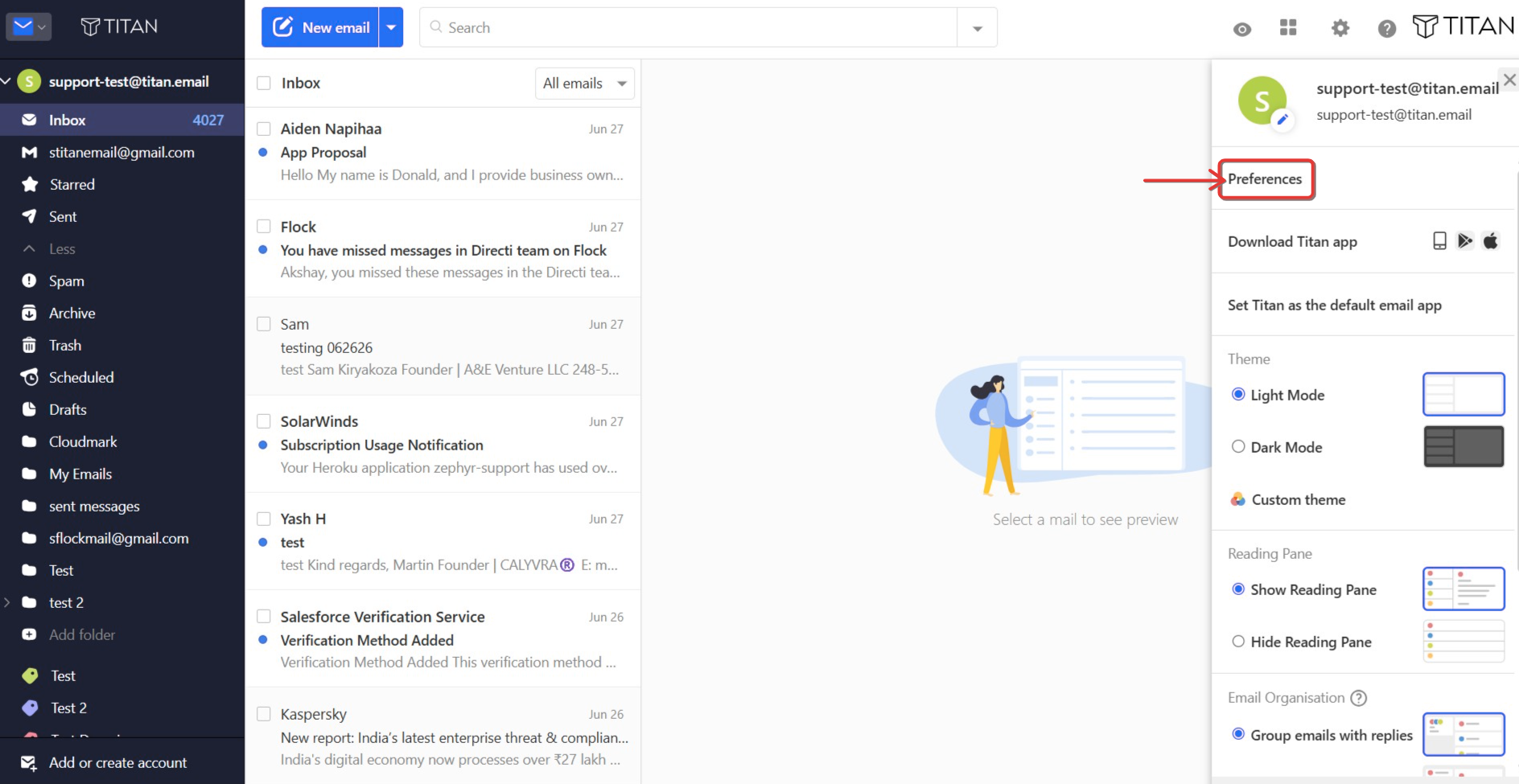
Task: Open the Verification Method Added email
Action: (x=443, y=640)
